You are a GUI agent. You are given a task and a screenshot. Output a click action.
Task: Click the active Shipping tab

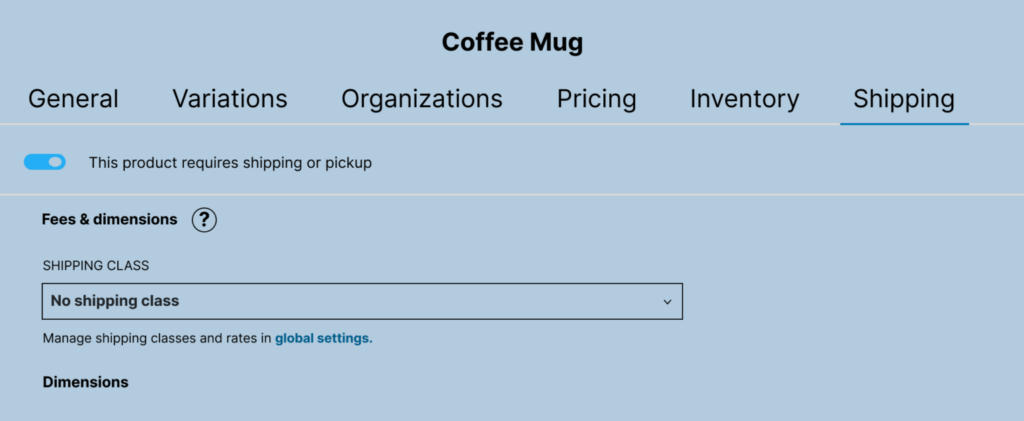(903, 99)
